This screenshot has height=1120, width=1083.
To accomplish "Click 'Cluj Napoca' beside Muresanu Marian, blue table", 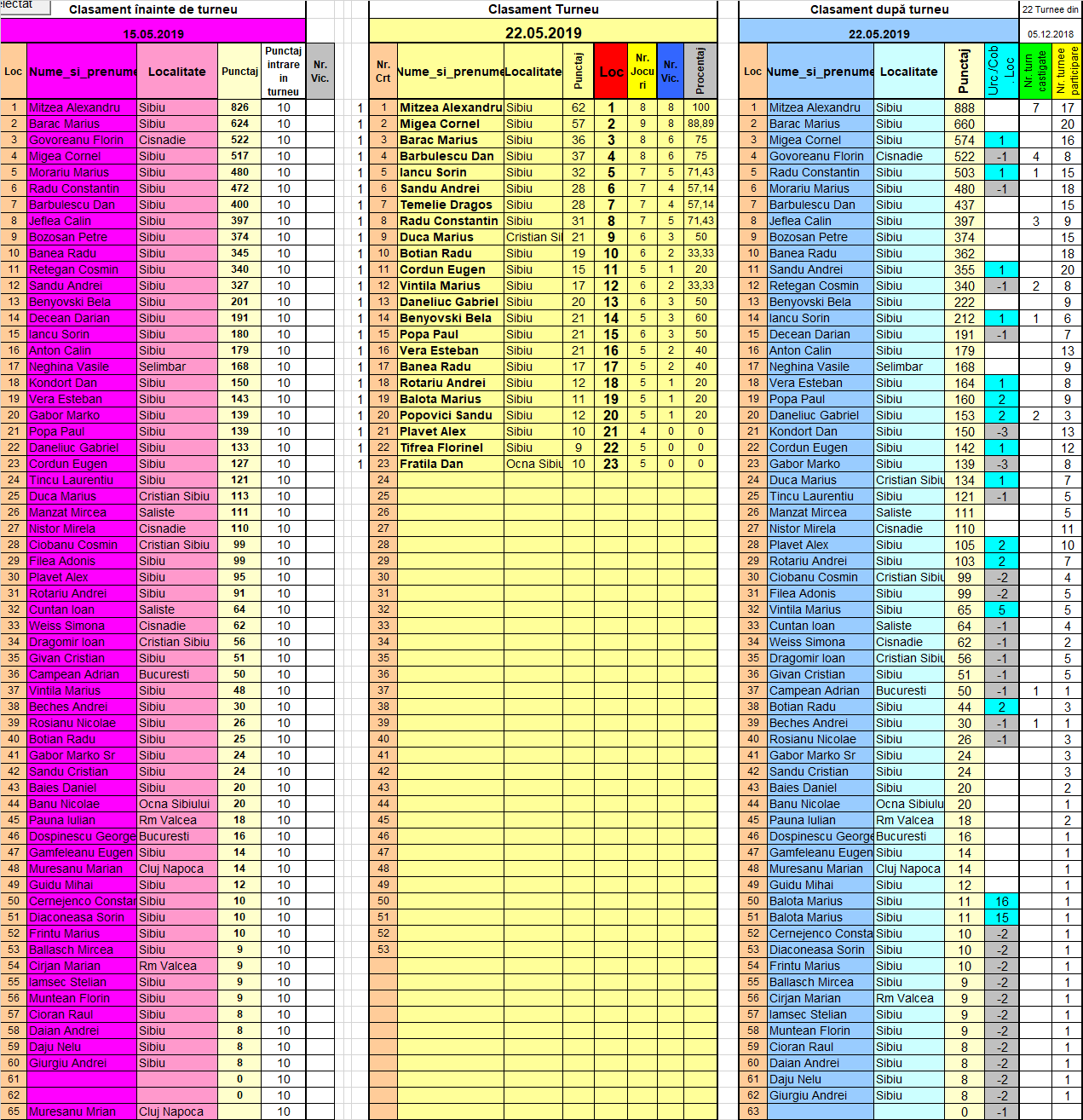I will tap(909, 869).
